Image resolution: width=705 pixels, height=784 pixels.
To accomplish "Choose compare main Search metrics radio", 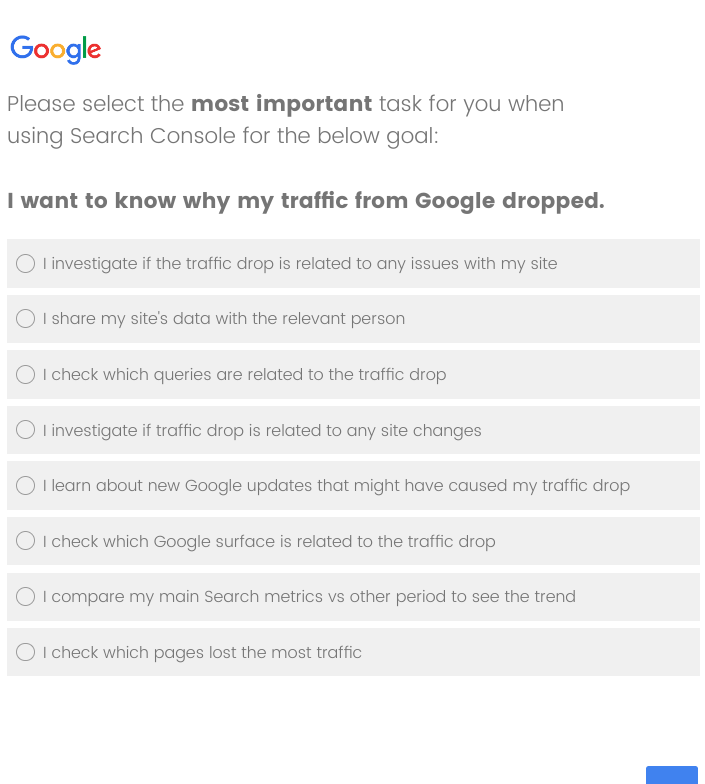I will click(x=26, y=596).
